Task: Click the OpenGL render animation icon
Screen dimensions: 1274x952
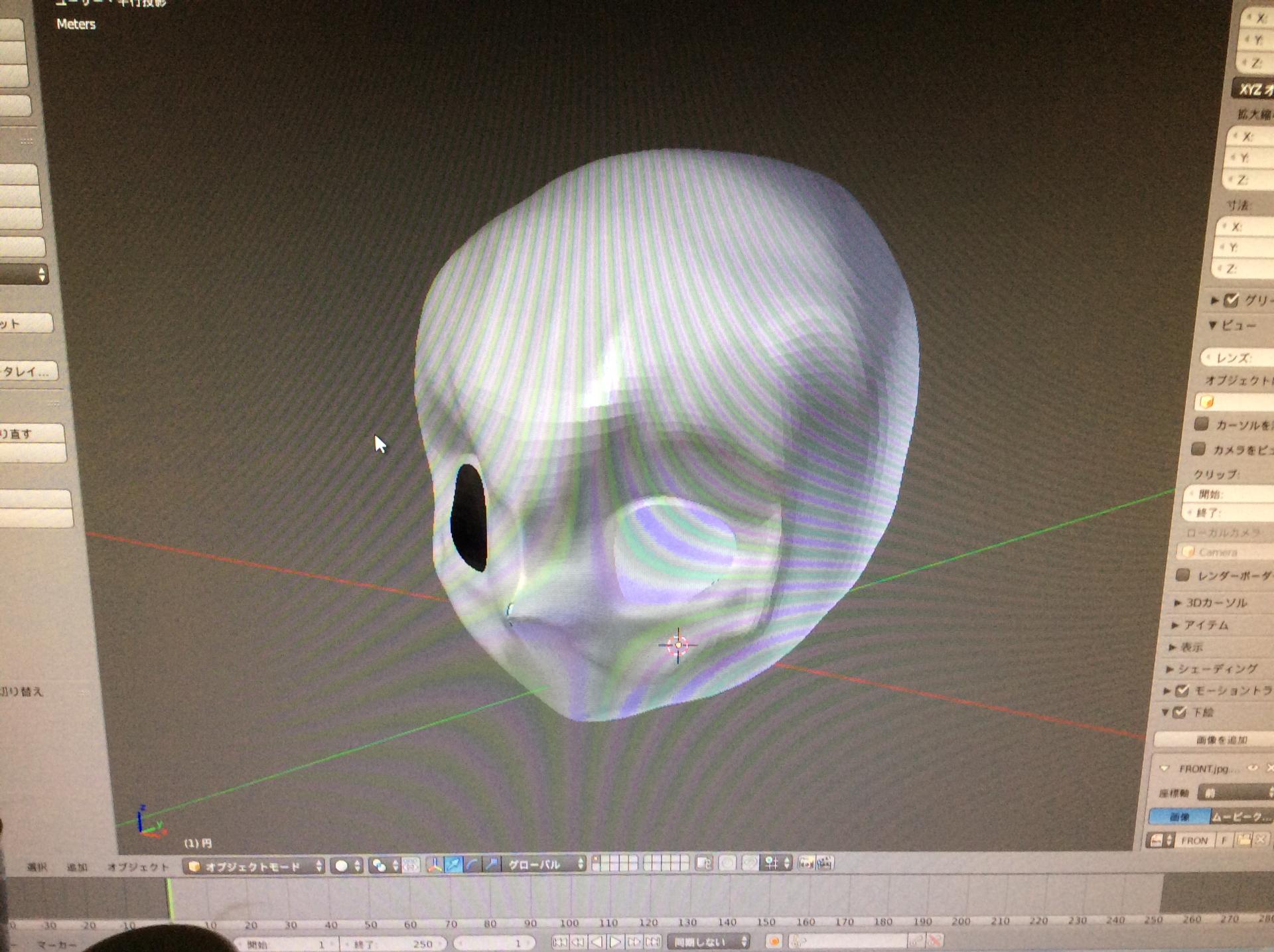Action: 825,862
